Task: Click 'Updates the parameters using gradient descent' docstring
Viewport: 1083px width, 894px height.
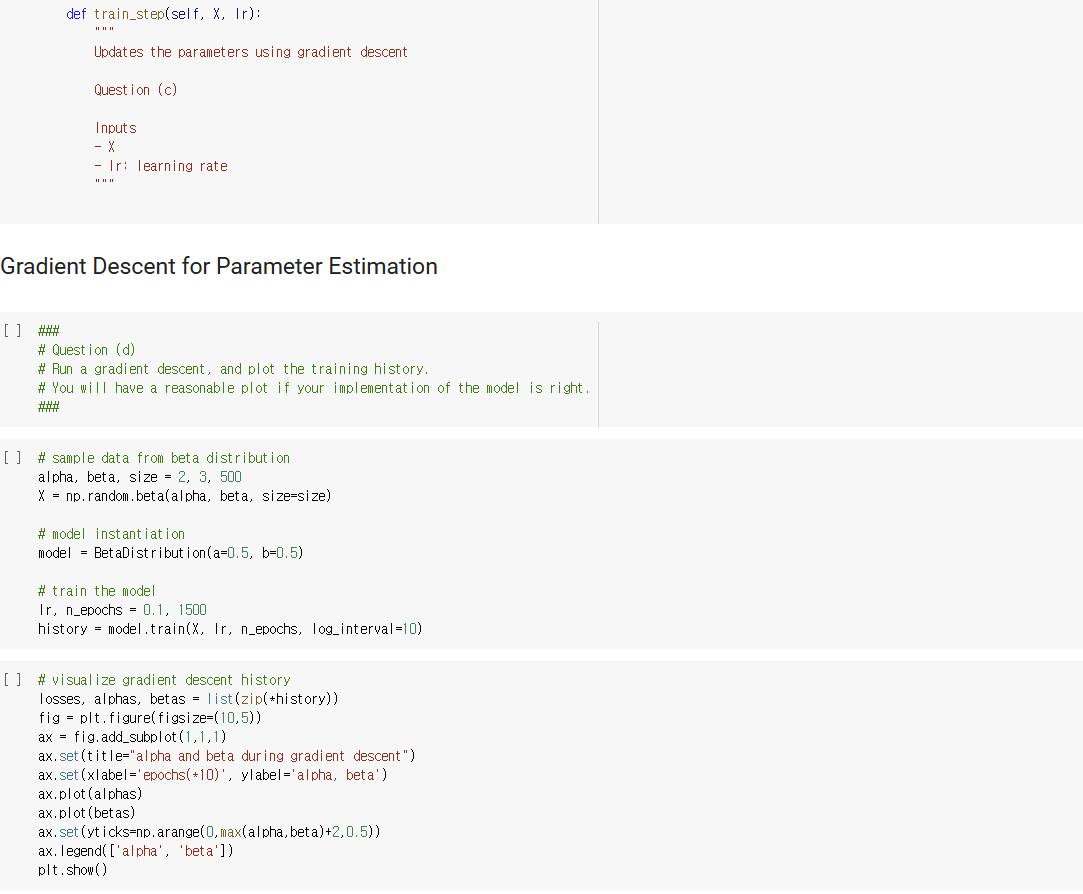Action: point(251,52)
